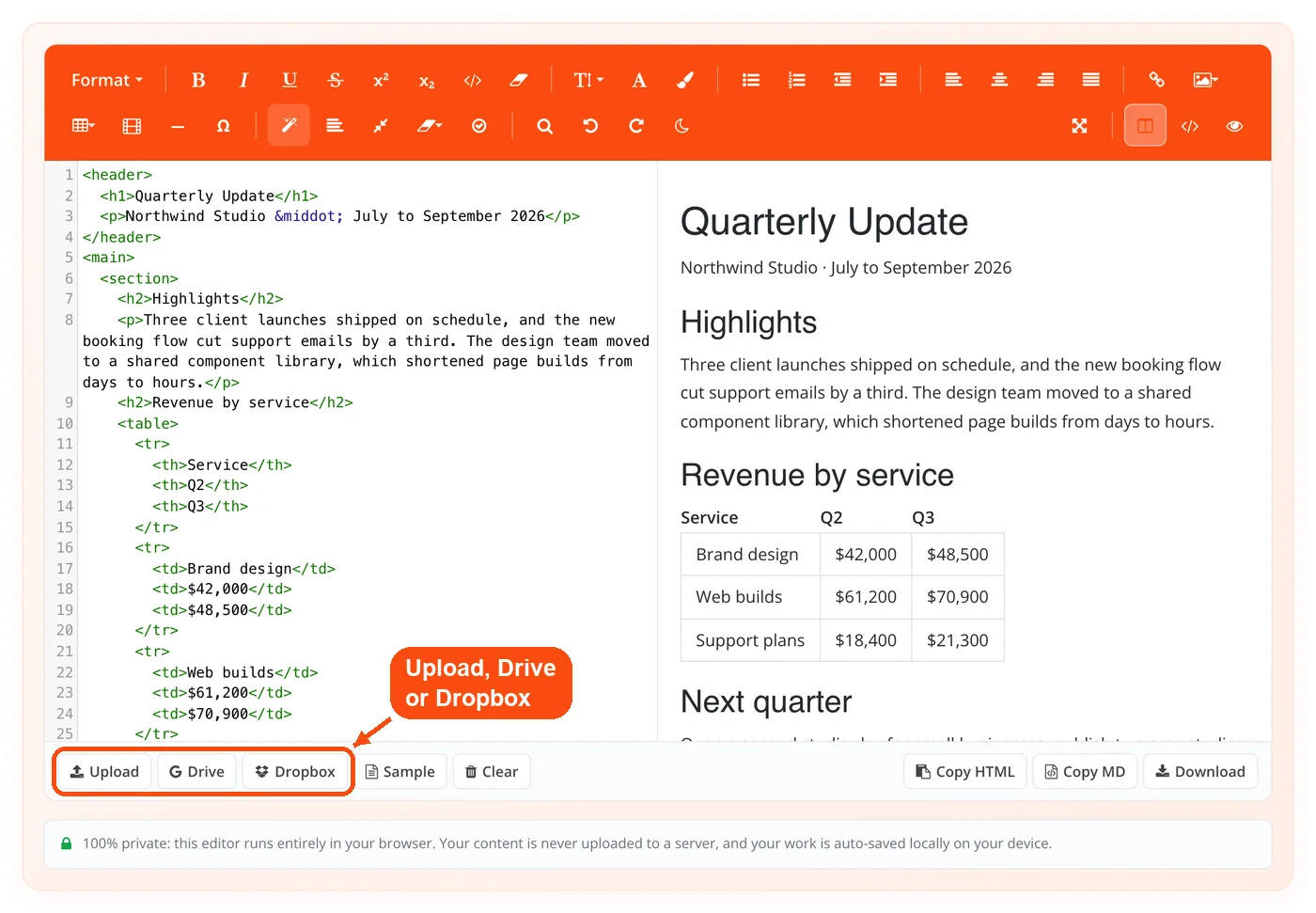The width and height of the screenshot is (1316, 913).
Task: Copy the HTML output
Action: click(x=965, y=772)
